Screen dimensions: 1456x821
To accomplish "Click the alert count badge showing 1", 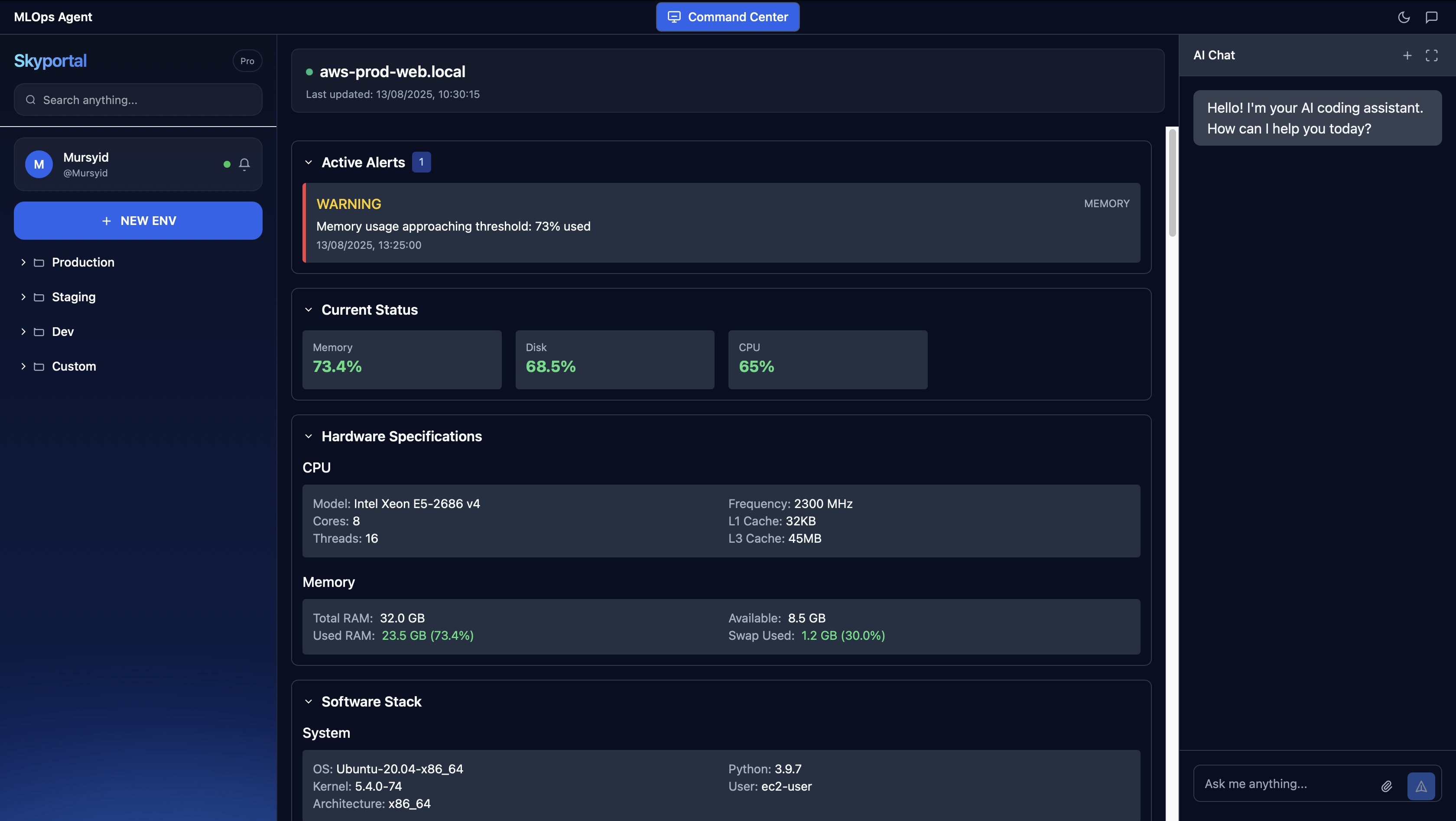I will [x=421, y=162].
